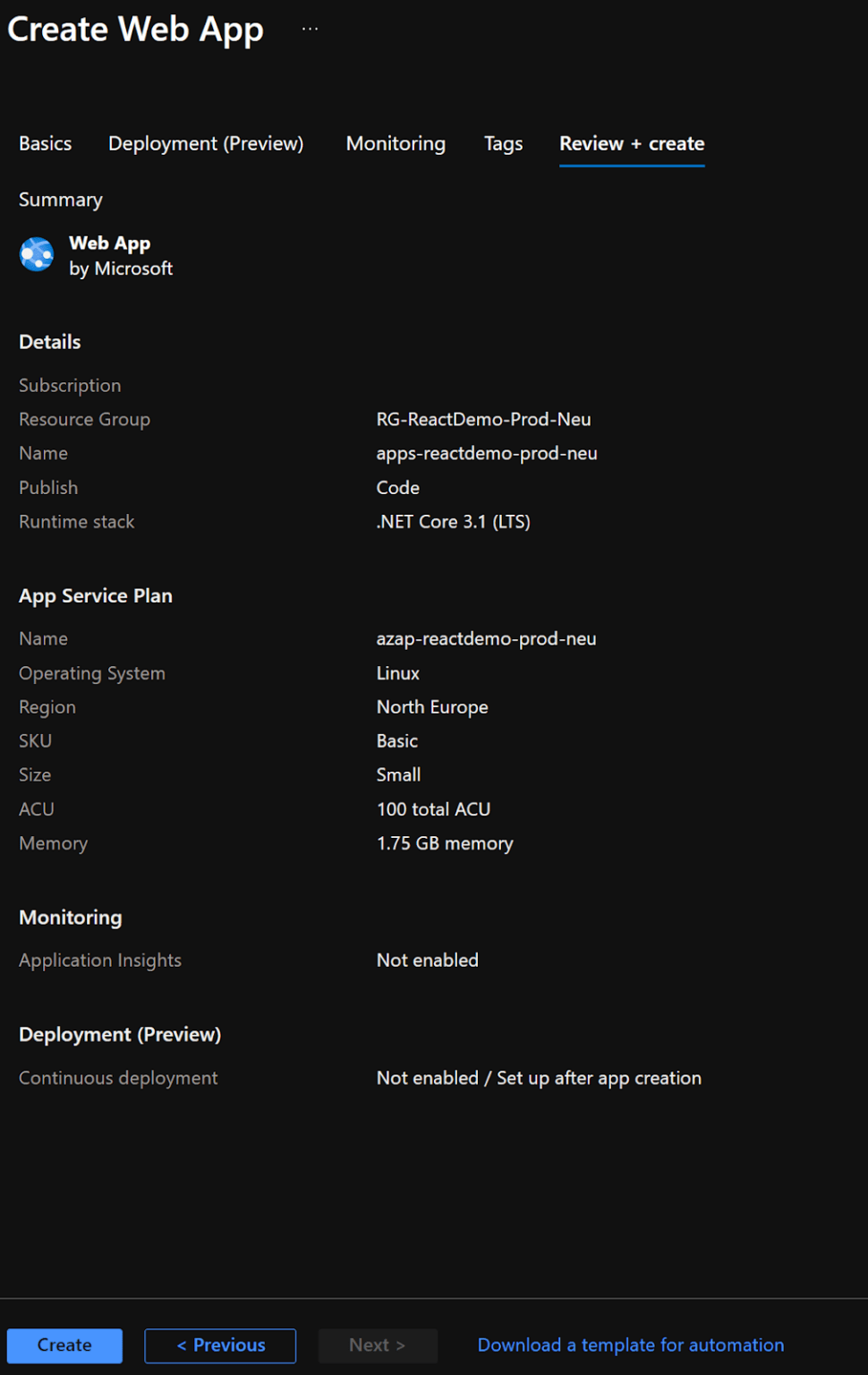Click the resource group name RG-ReactDemo-Prod-Neu

(x=484, y=419)
